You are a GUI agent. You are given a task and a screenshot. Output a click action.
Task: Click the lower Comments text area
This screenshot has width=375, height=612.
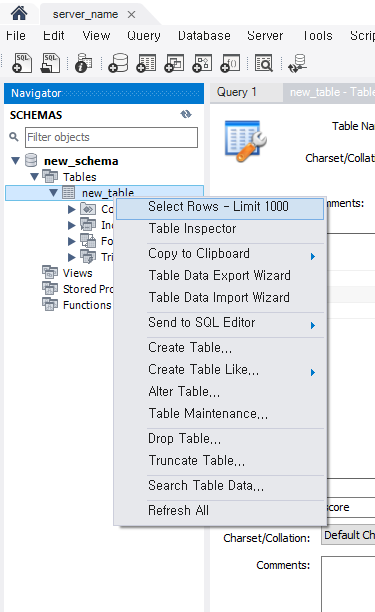[348, 584]
